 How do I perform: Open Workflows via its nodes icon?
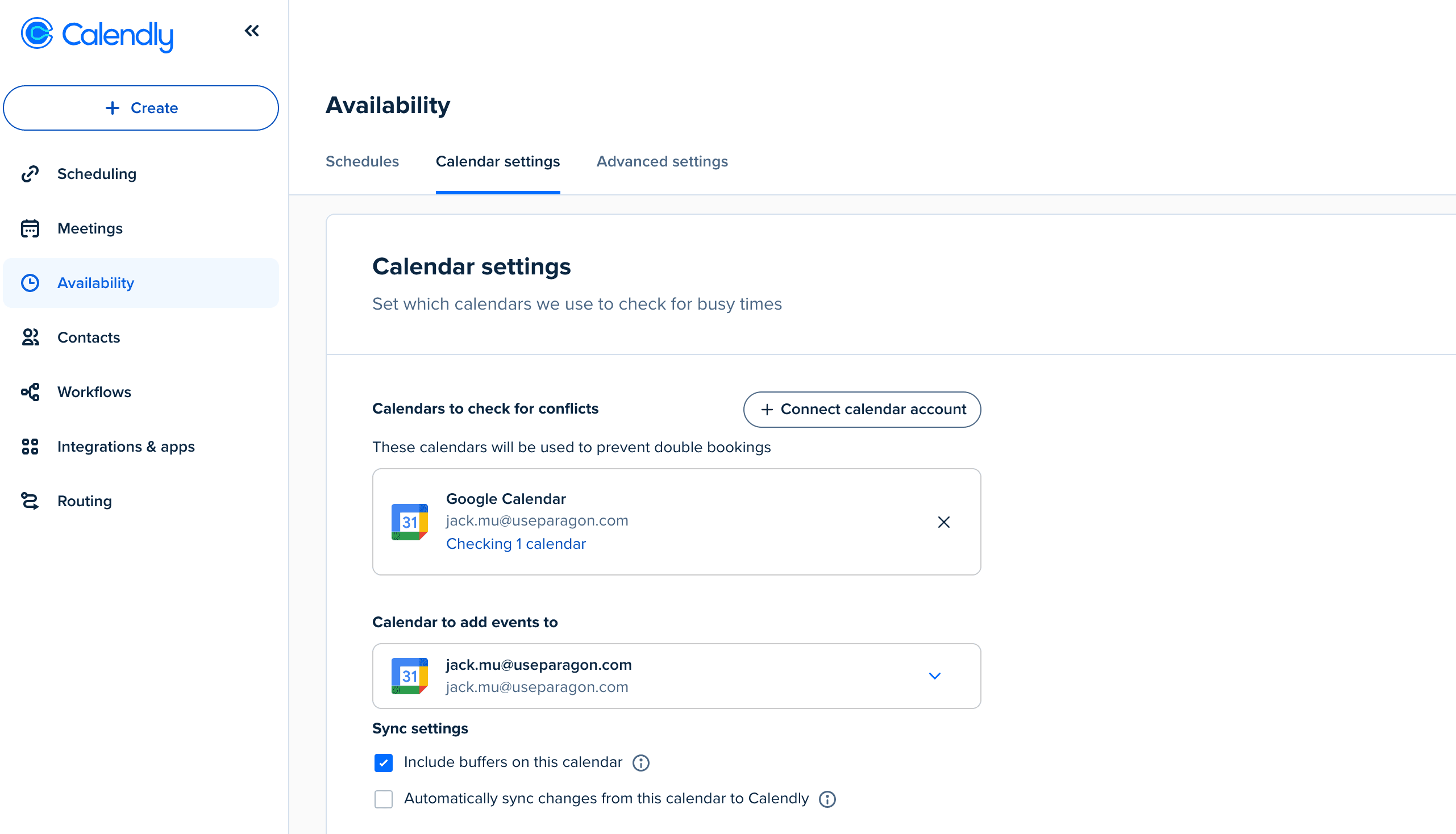(30, 392)
